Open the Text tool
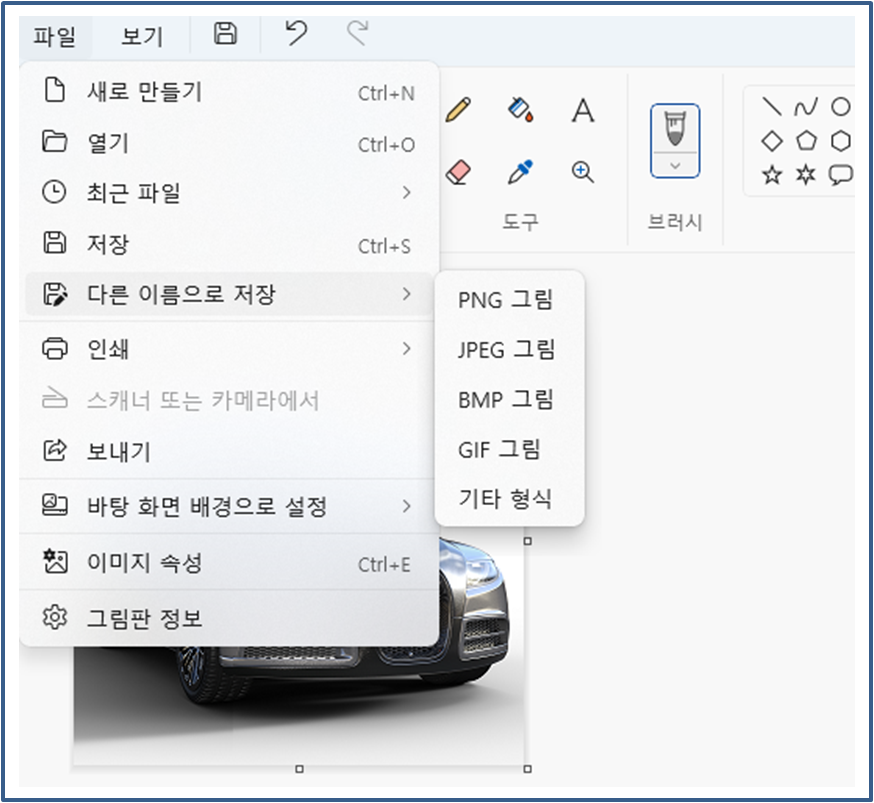This screenshot has height=803, width=874. 582,111
